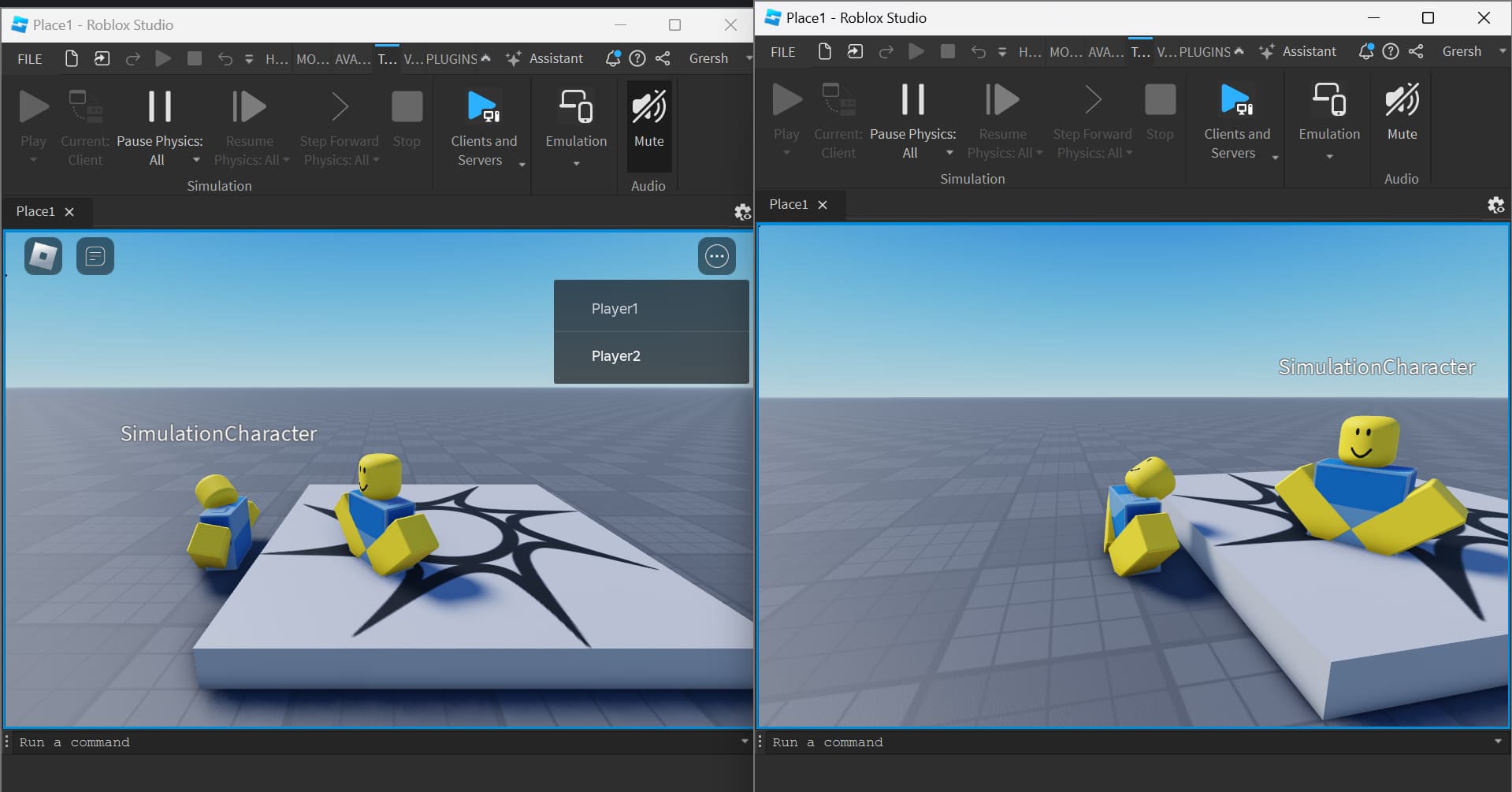The height and width of the screenshot is (792, 1512).
Task: Click the Redo arrow icon
Action: point(132,58)
